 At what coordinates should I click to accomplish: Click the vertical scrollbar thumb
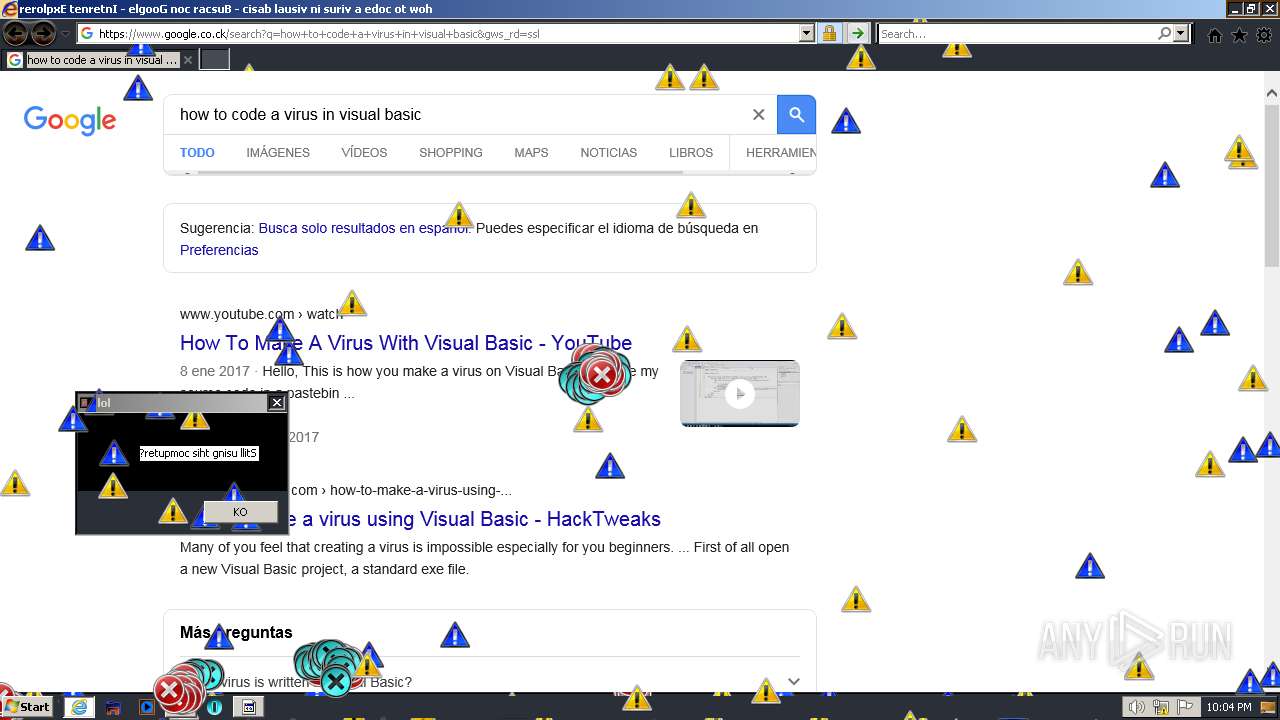[x=1271, y=184]
